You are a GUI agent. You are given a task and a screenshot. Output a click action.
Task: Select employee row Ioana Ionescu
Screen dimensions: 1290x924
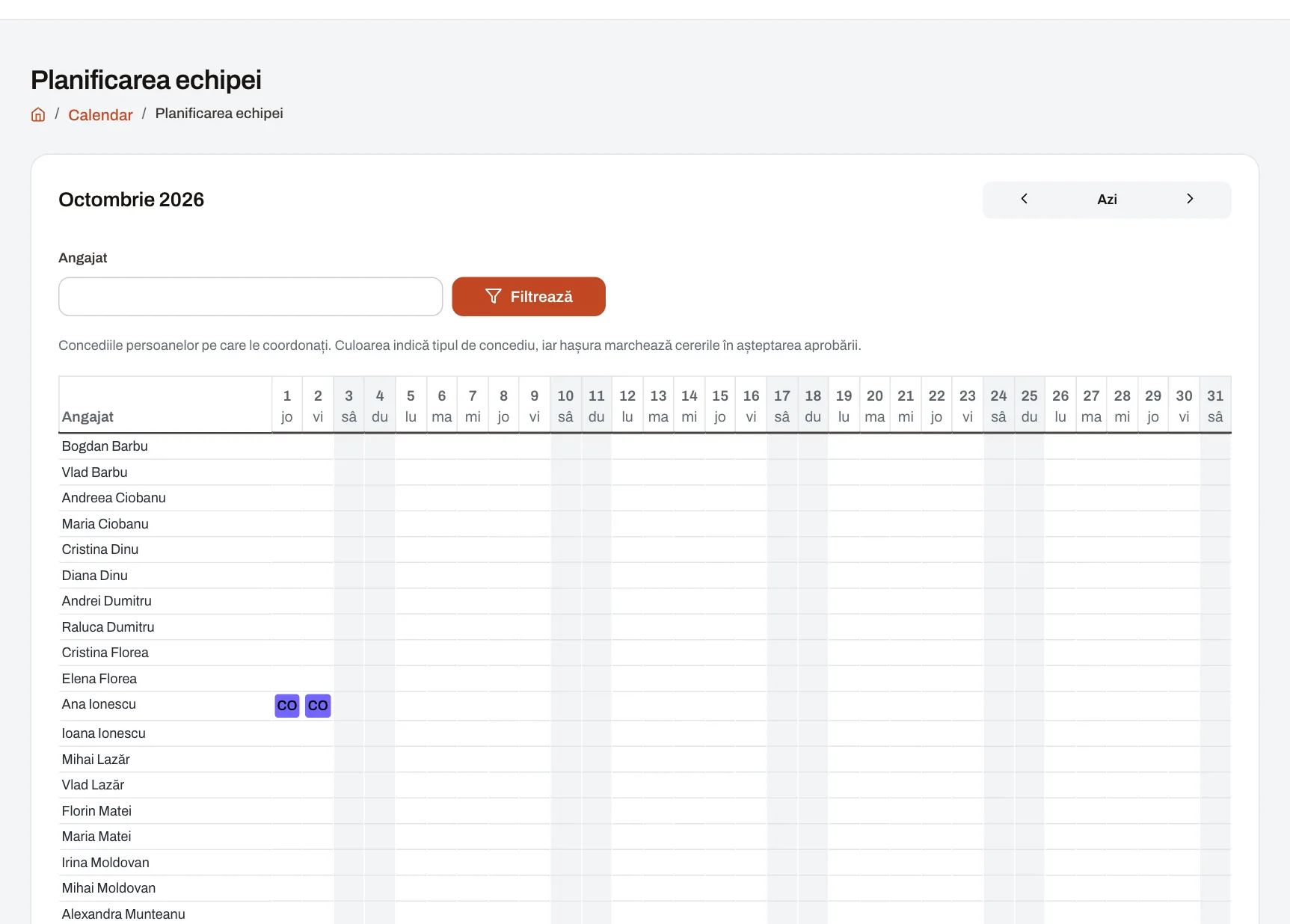(x=645, y=733)
